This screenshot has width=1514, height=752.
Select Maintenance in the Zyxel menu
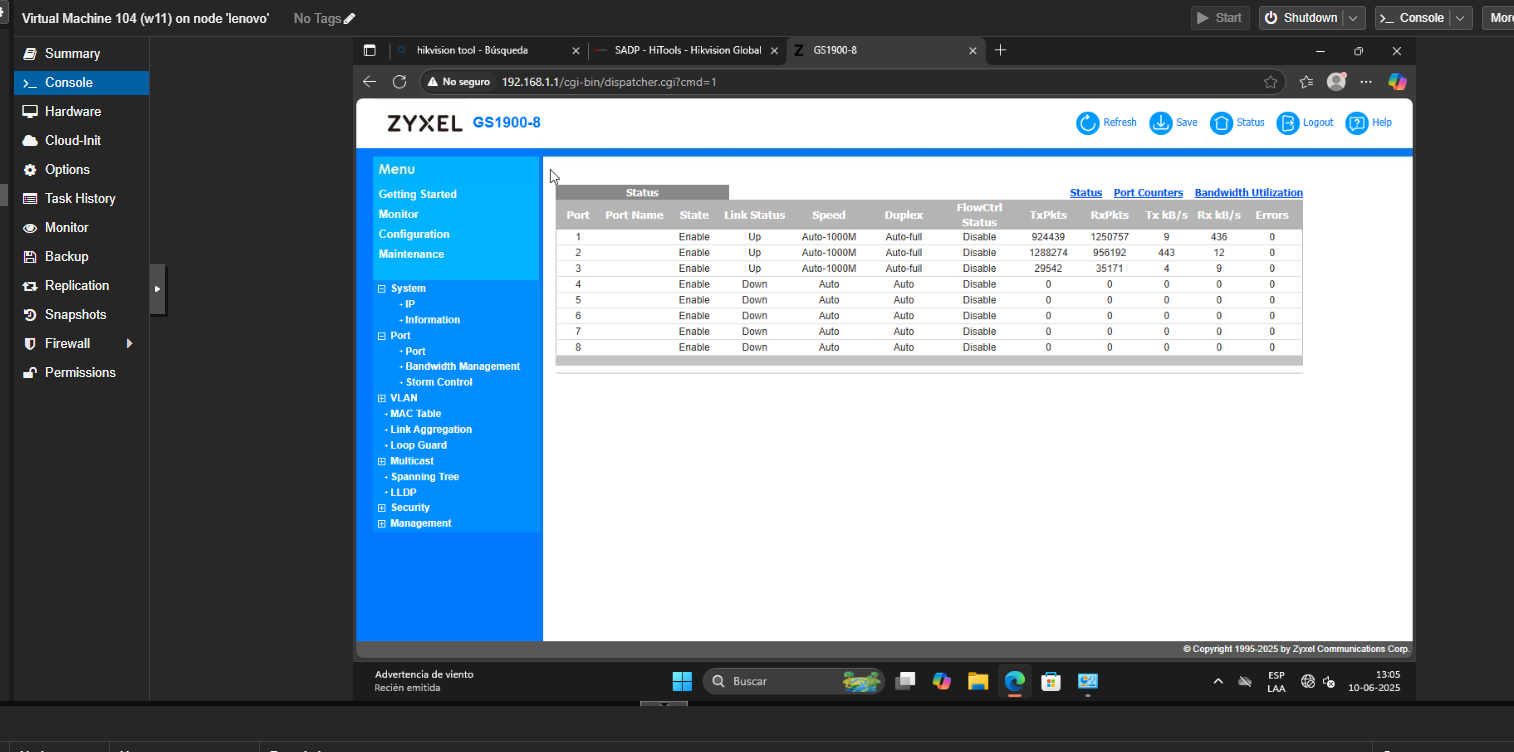[x=411, y=254]
